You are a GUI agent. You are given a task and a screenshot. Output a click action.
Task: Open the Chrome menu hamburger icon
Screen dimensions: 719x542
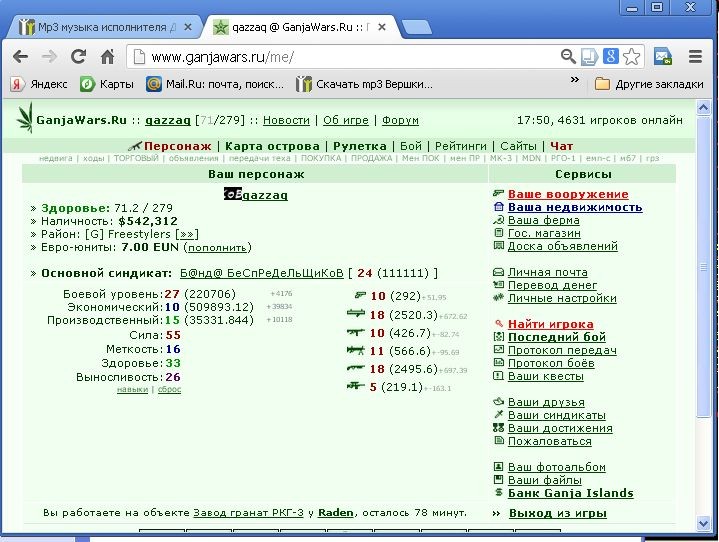point(695,56)
